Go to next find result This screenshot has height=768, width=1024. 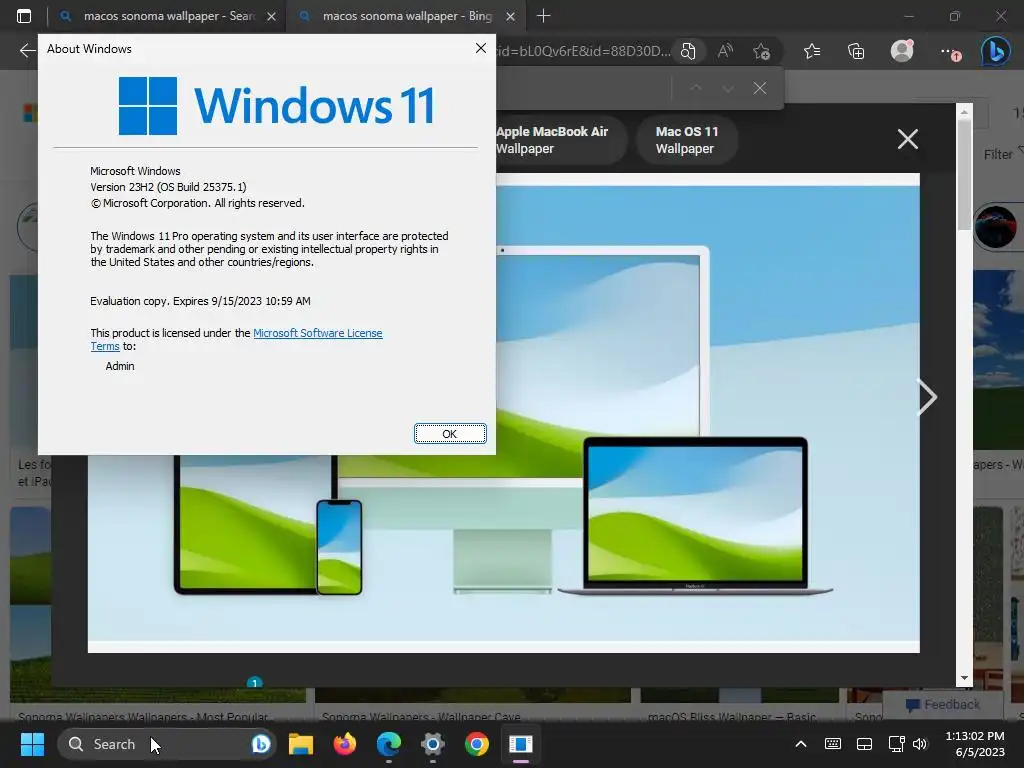[728, 88]
